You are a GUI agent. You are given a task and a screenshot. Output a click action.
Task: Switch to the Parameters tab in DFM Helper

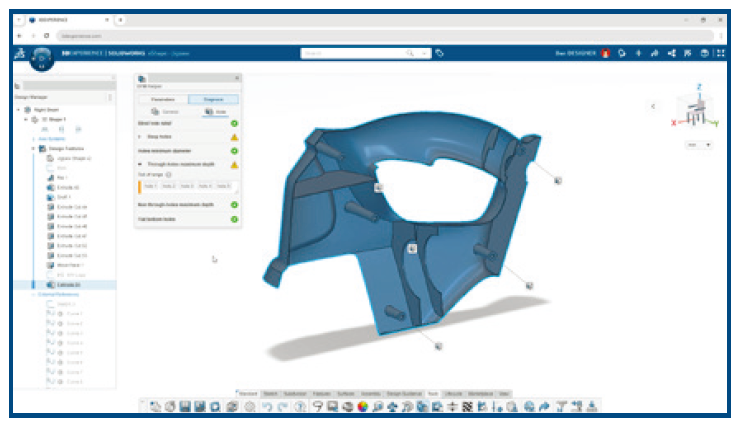pos(163,99)
